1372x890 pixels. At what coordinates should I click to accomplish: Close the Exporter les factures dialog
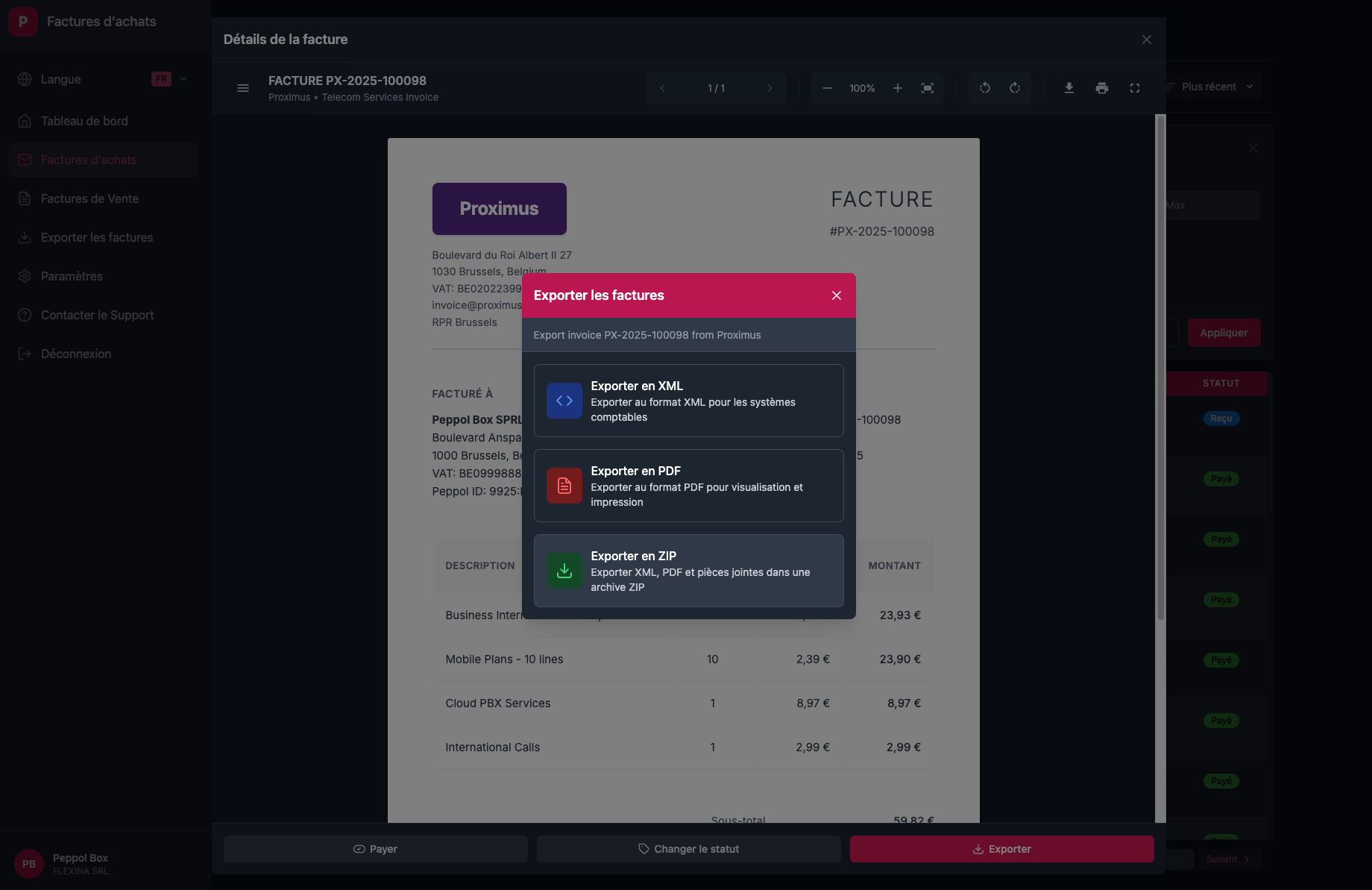point(837,295)
